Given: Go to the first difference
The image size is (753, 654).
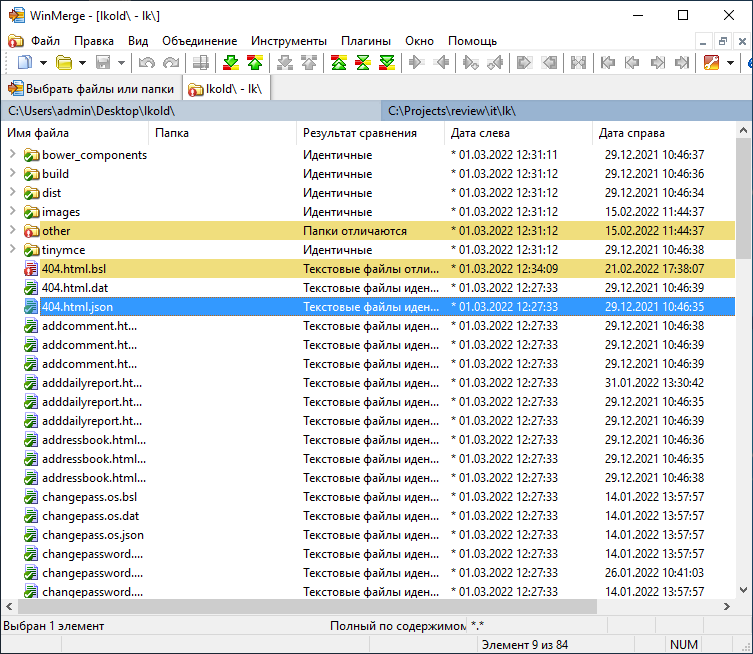Looking at the screenshot, I should click(x=338, y=63).
